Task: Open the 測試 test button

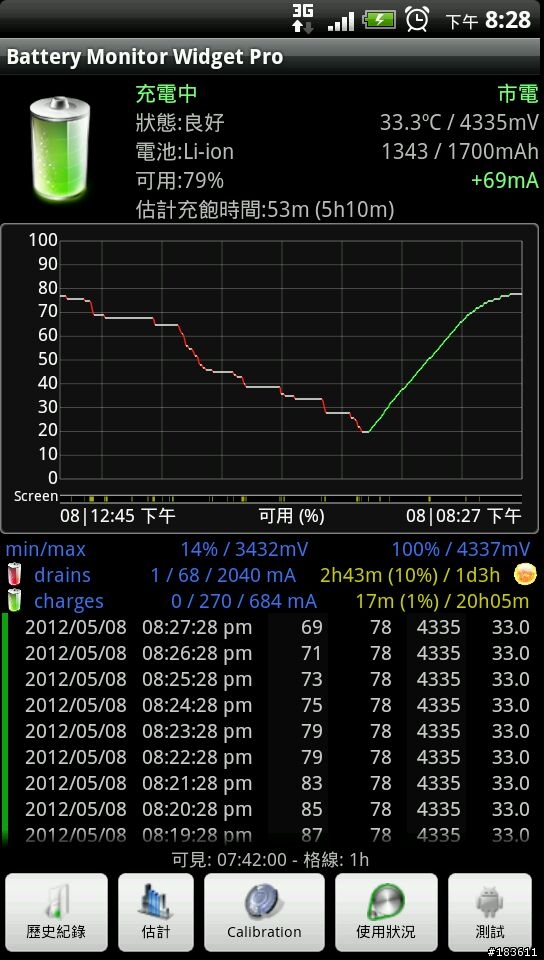Action: pyautogui.click(x=490, y=912)
